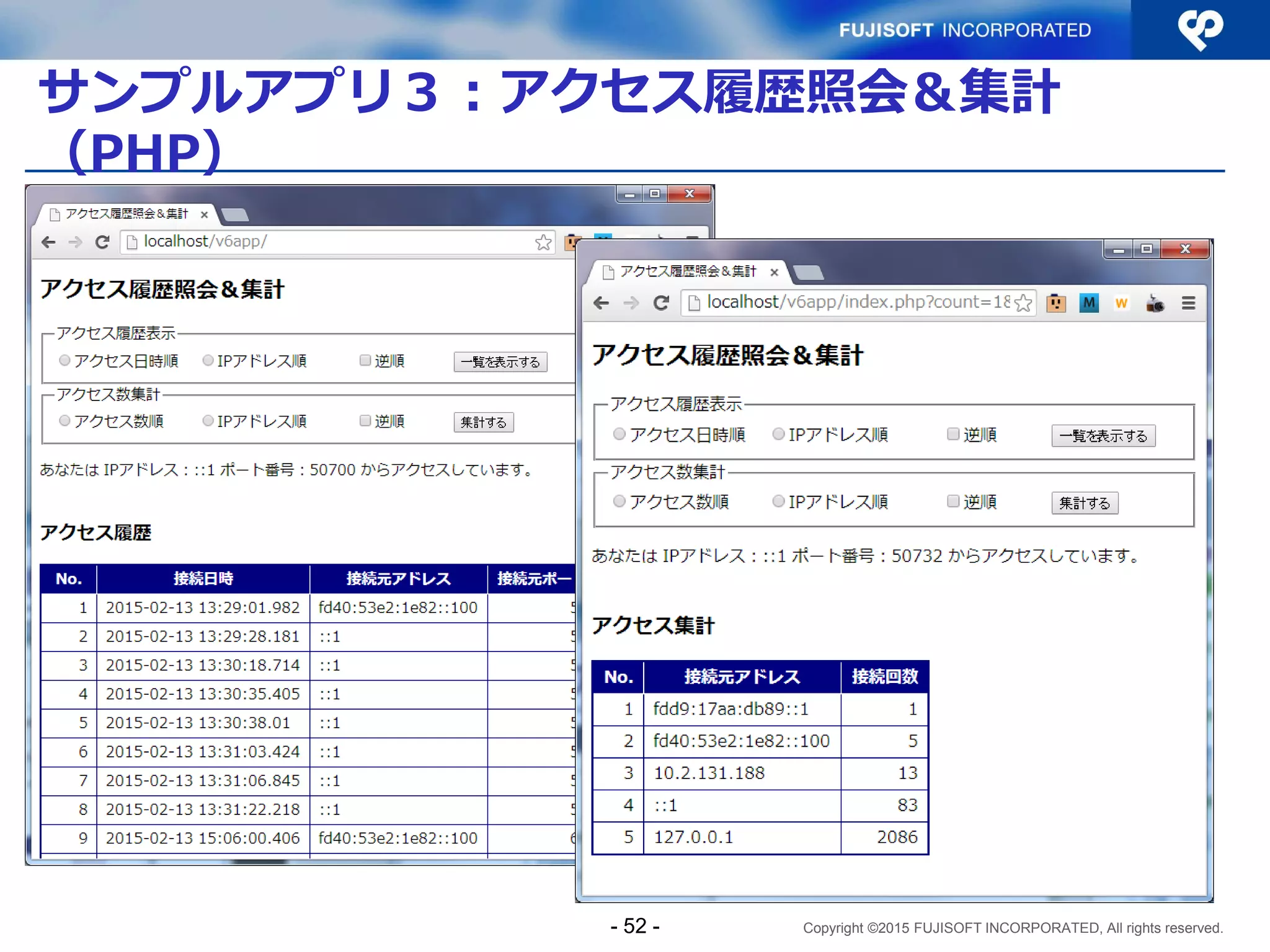Click count value 2086
1270x952 pixels.
pos(897,837)
